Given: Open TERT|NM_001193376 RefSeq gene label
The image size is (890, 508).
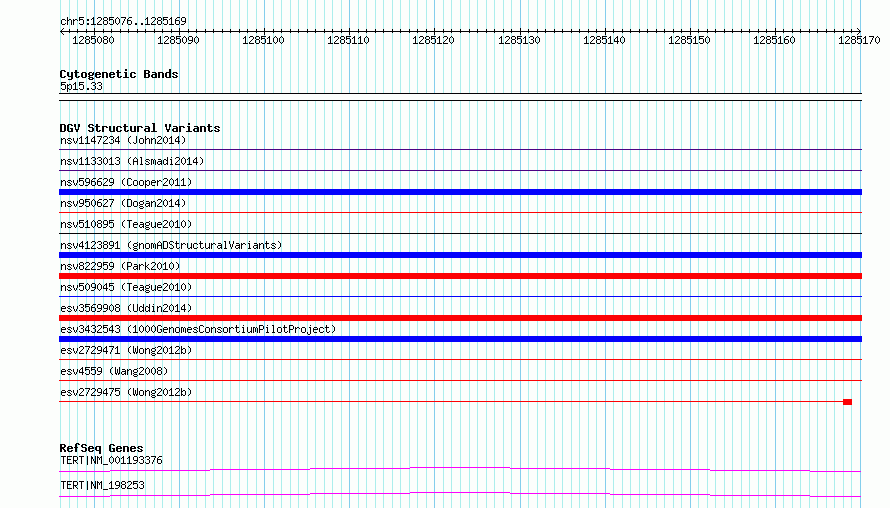Looking at the screenshot, I should pyautogui.click(x=111, y=460).
